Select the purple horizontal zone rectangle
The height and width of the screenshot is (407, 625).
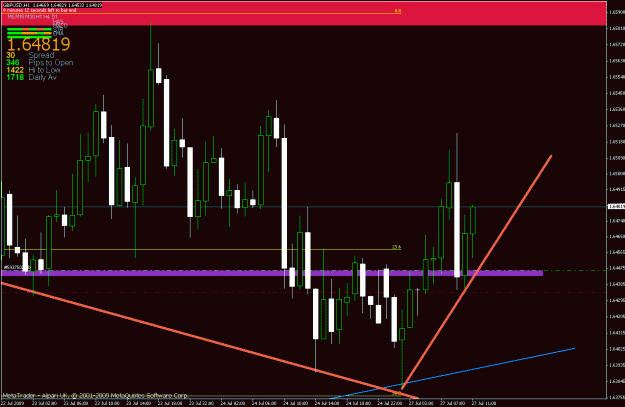[x=272, y=273]
